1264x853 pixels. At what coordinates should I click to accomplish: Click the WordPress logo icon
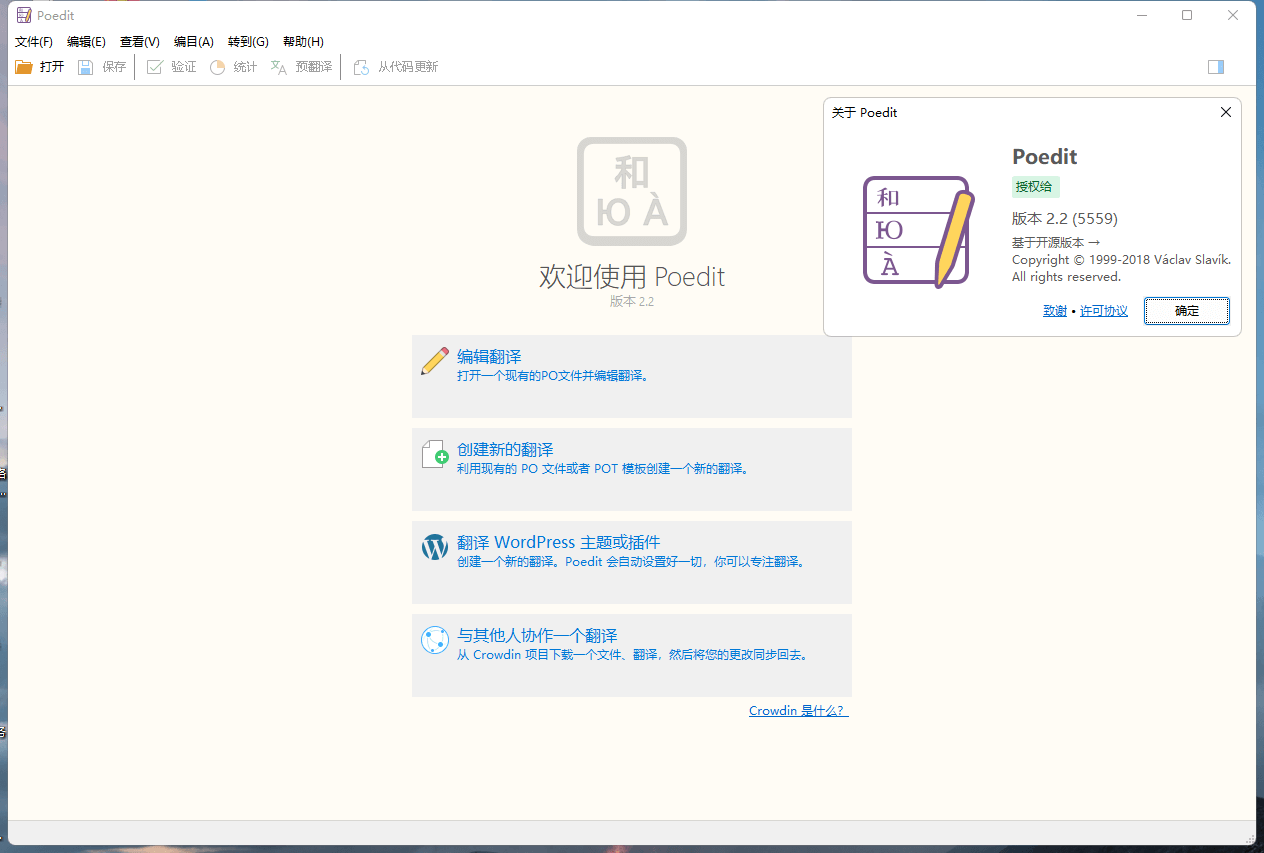434,547
